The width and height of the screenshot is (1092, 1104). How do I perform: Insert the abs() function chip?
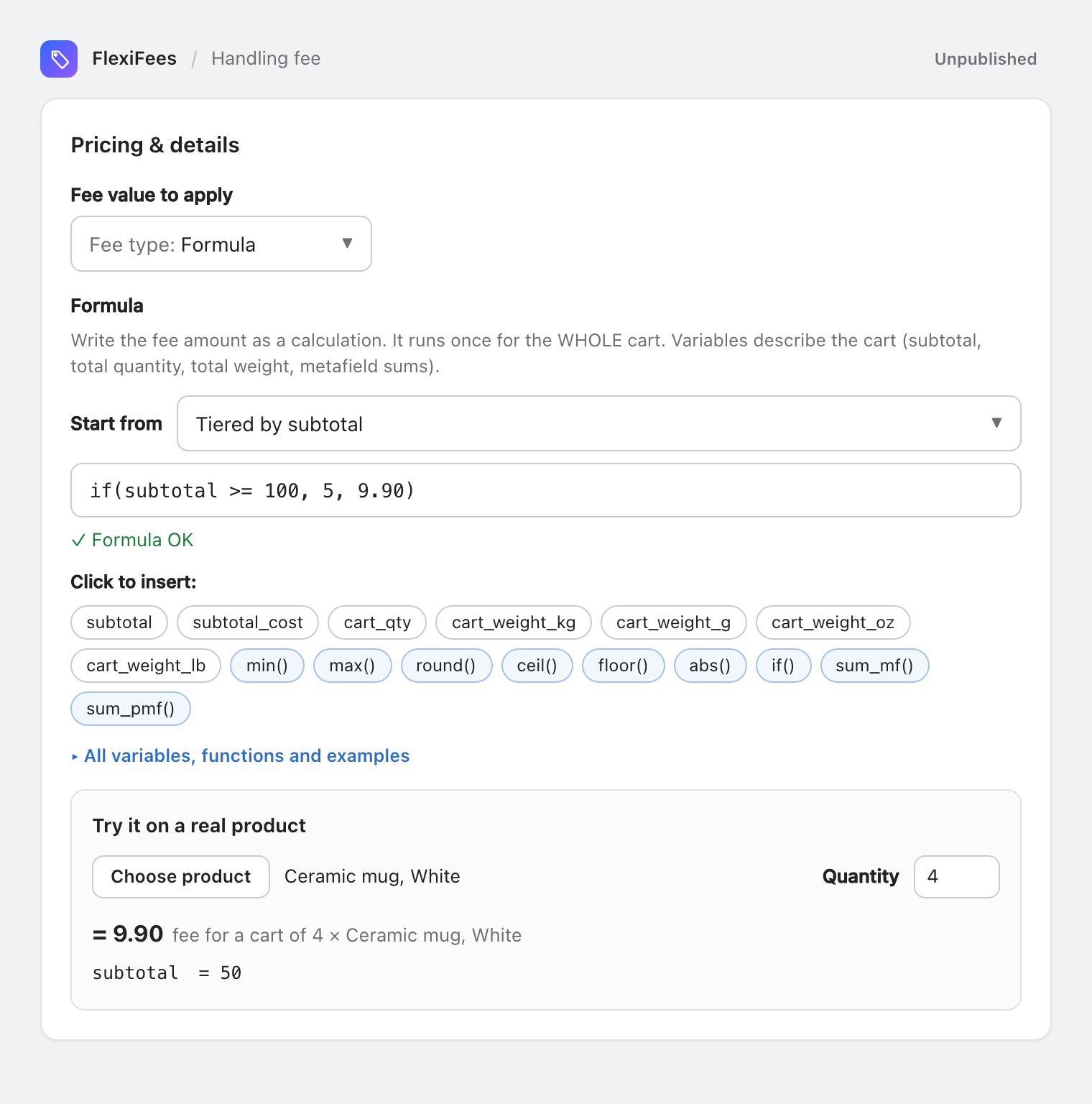(x=711, y=666)
